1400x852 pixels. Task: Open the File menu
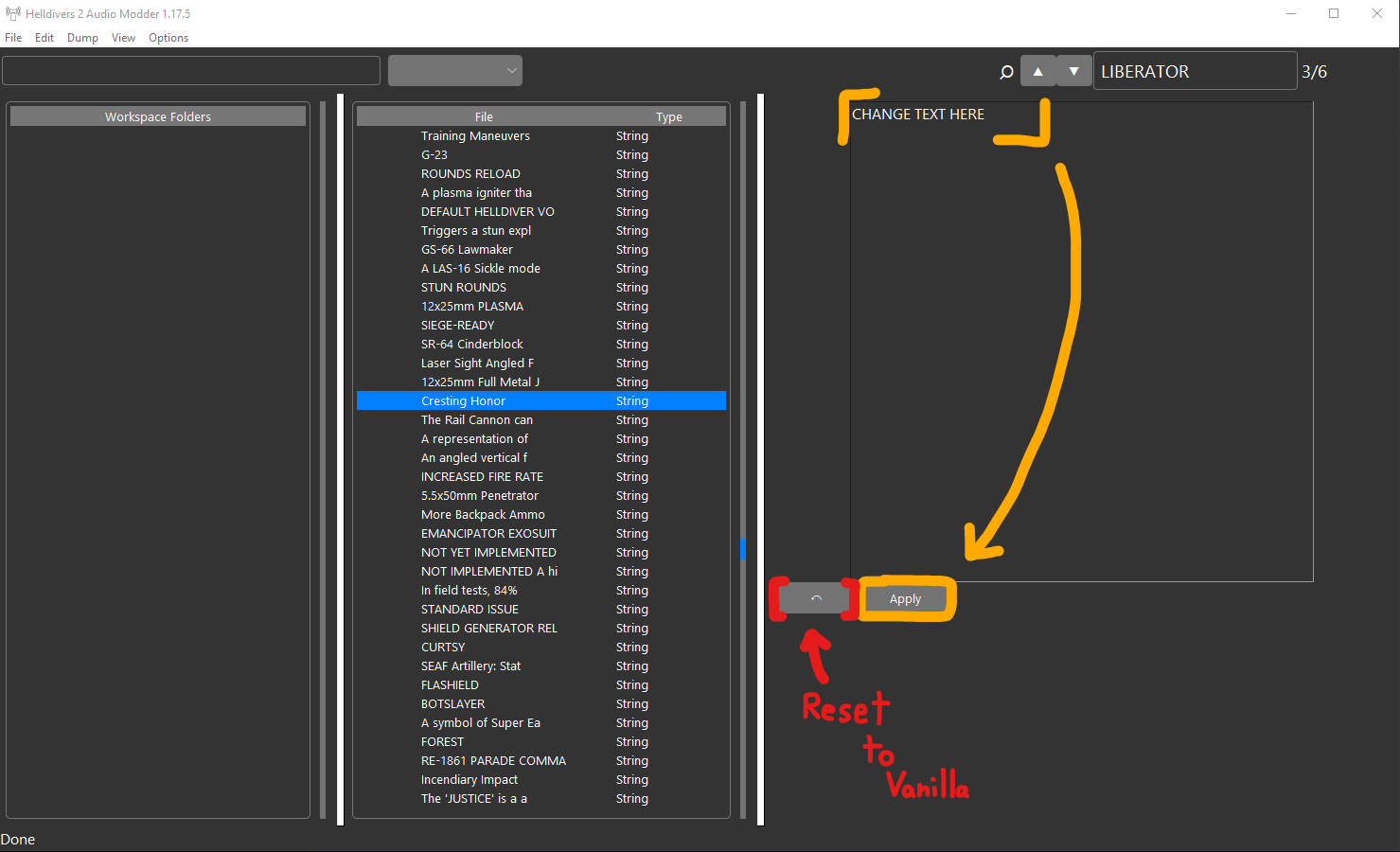[x=13, y=38]
